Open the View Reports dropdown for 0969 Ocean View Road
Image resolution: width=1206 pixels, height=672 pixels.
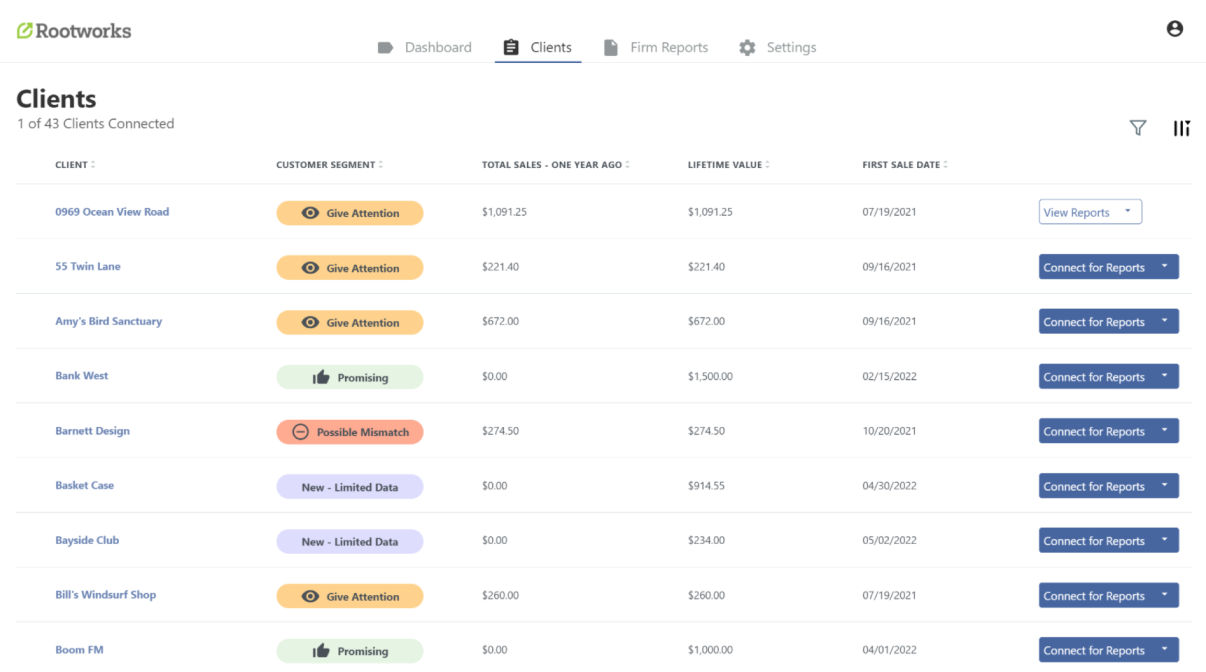point(1130,211)
